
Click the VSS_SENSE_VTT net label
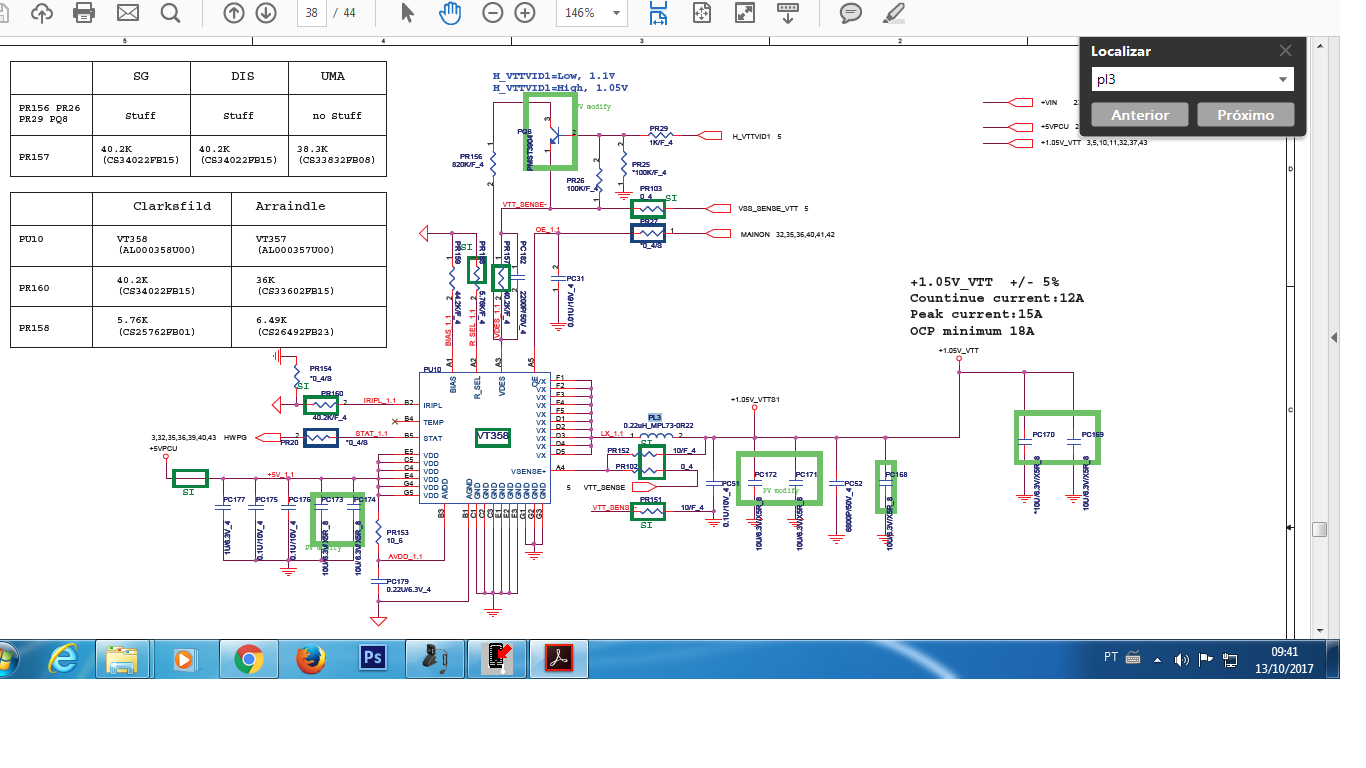(x=767, y=208)
